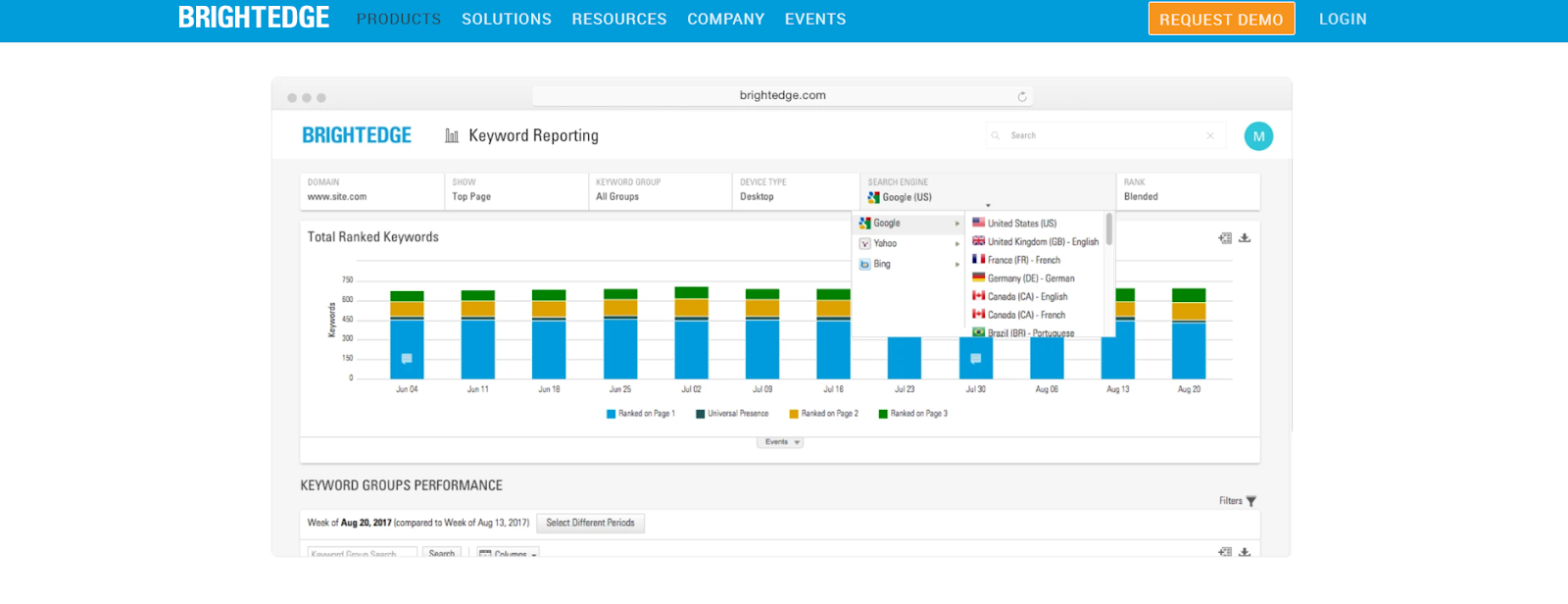Collapse the Search Engine Google (US) dropdown
Viewport: 1568px width, 604px height.
(x=988, y=190)
